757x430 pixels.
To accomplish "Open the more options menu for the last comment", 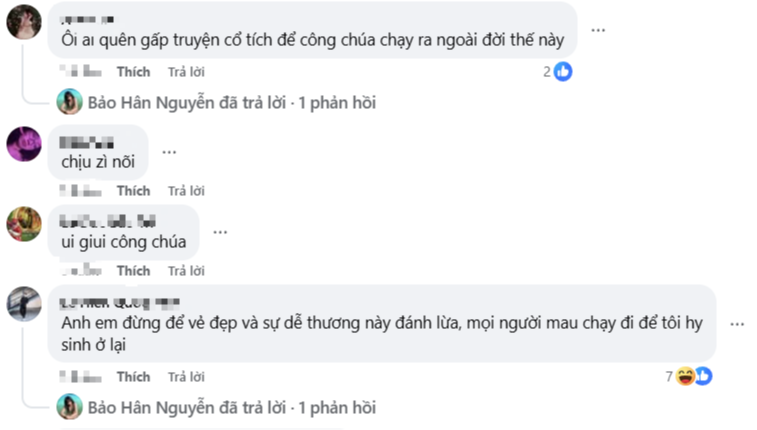I will tap(737, 324).
